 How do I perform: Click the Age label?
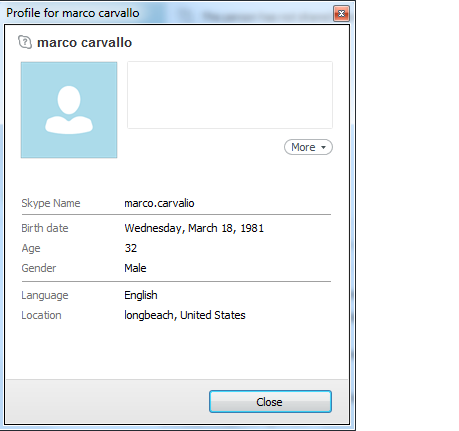coord(31,248)
